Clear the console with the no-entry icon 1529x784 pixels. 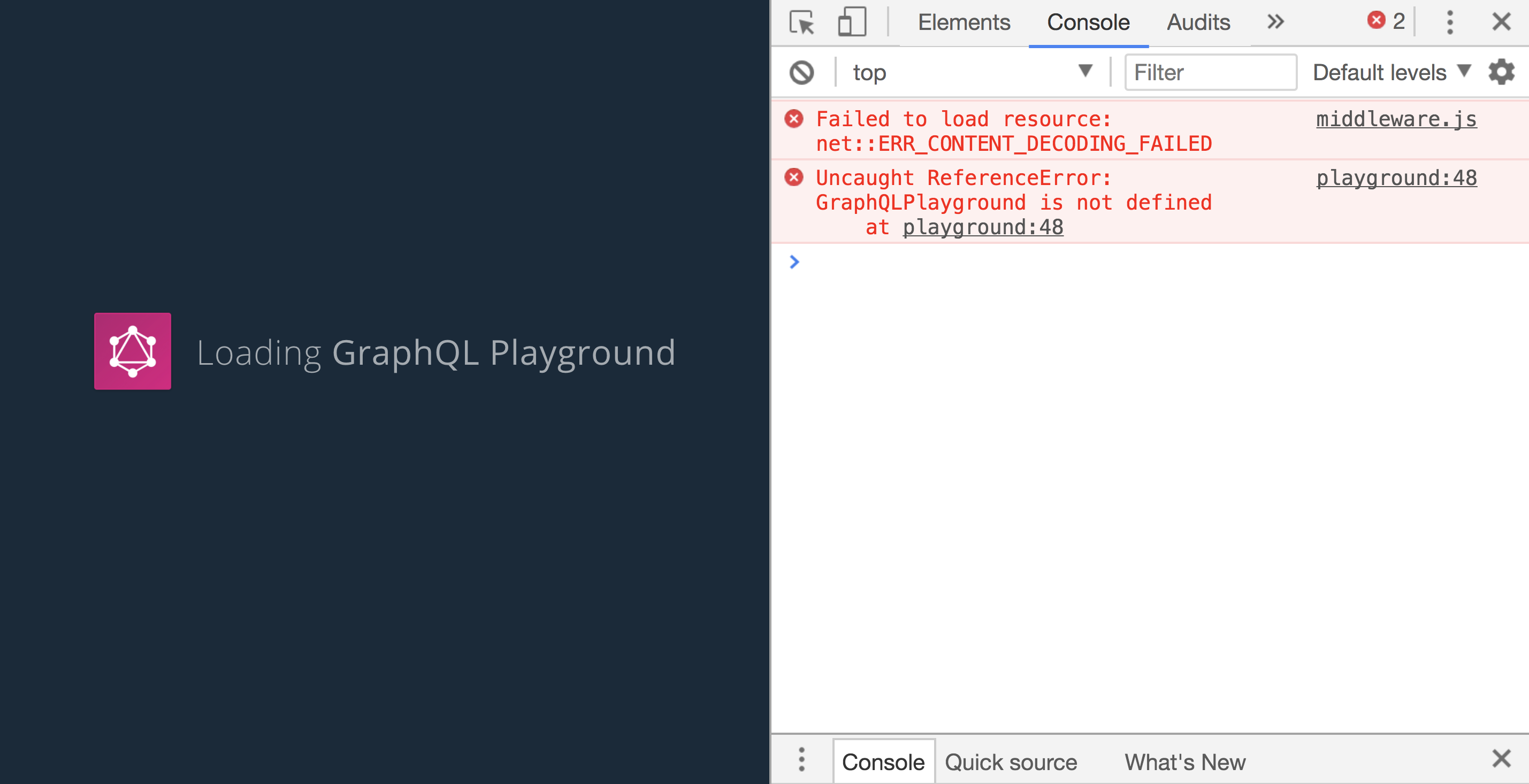point(802,72)
